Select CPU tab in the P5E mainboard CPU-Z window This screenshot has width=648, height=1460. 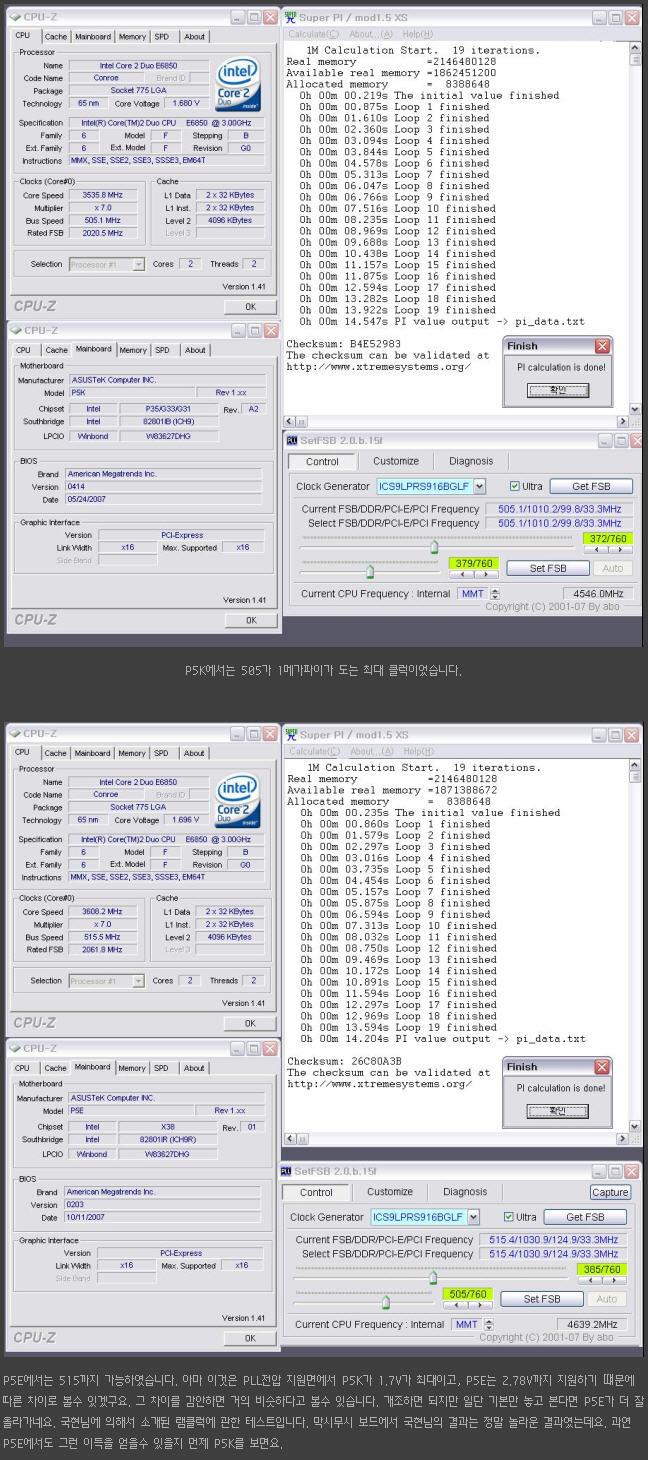23,1067
